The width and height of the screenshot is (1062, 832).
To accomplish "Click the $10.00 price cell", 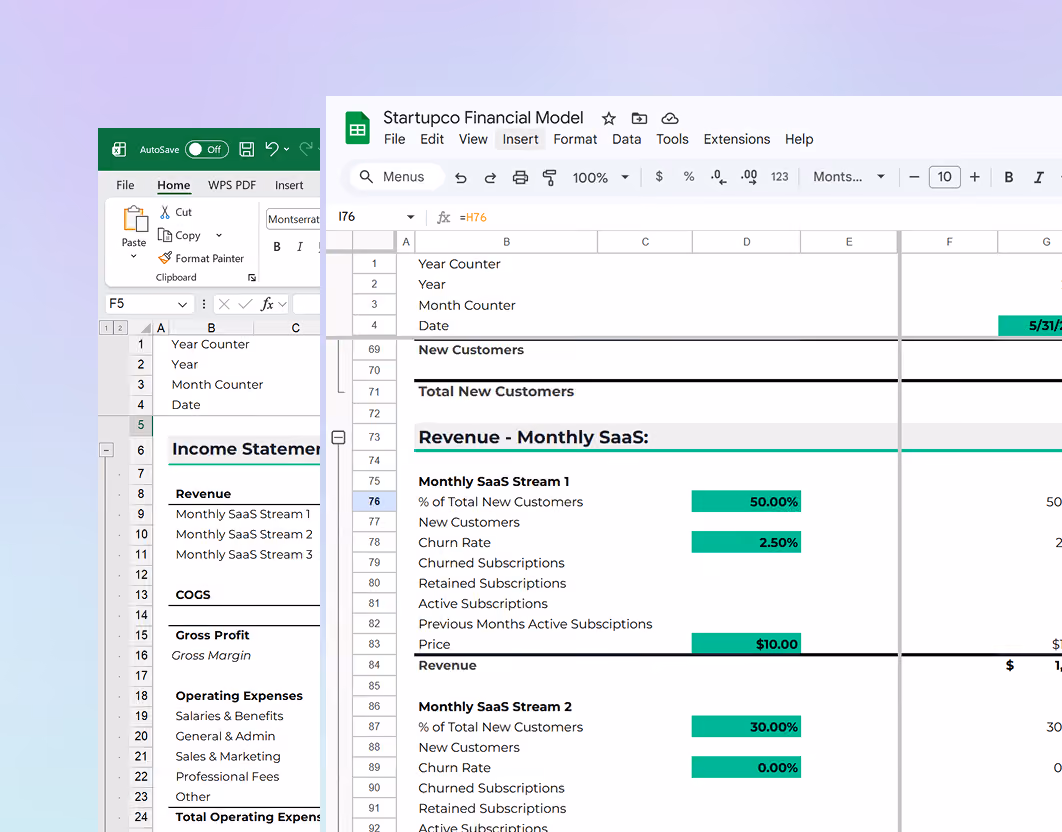I will (746, 644).
